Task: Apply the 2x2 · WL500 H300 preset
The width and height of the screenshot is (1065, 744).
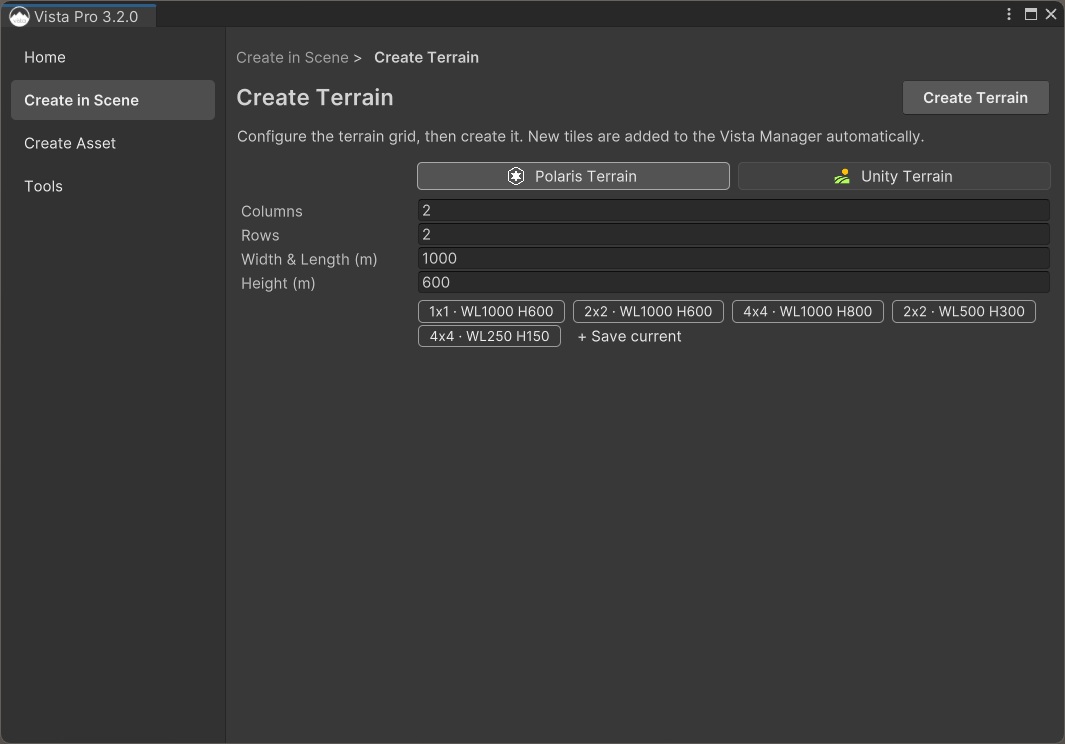Action: point(963,311)
